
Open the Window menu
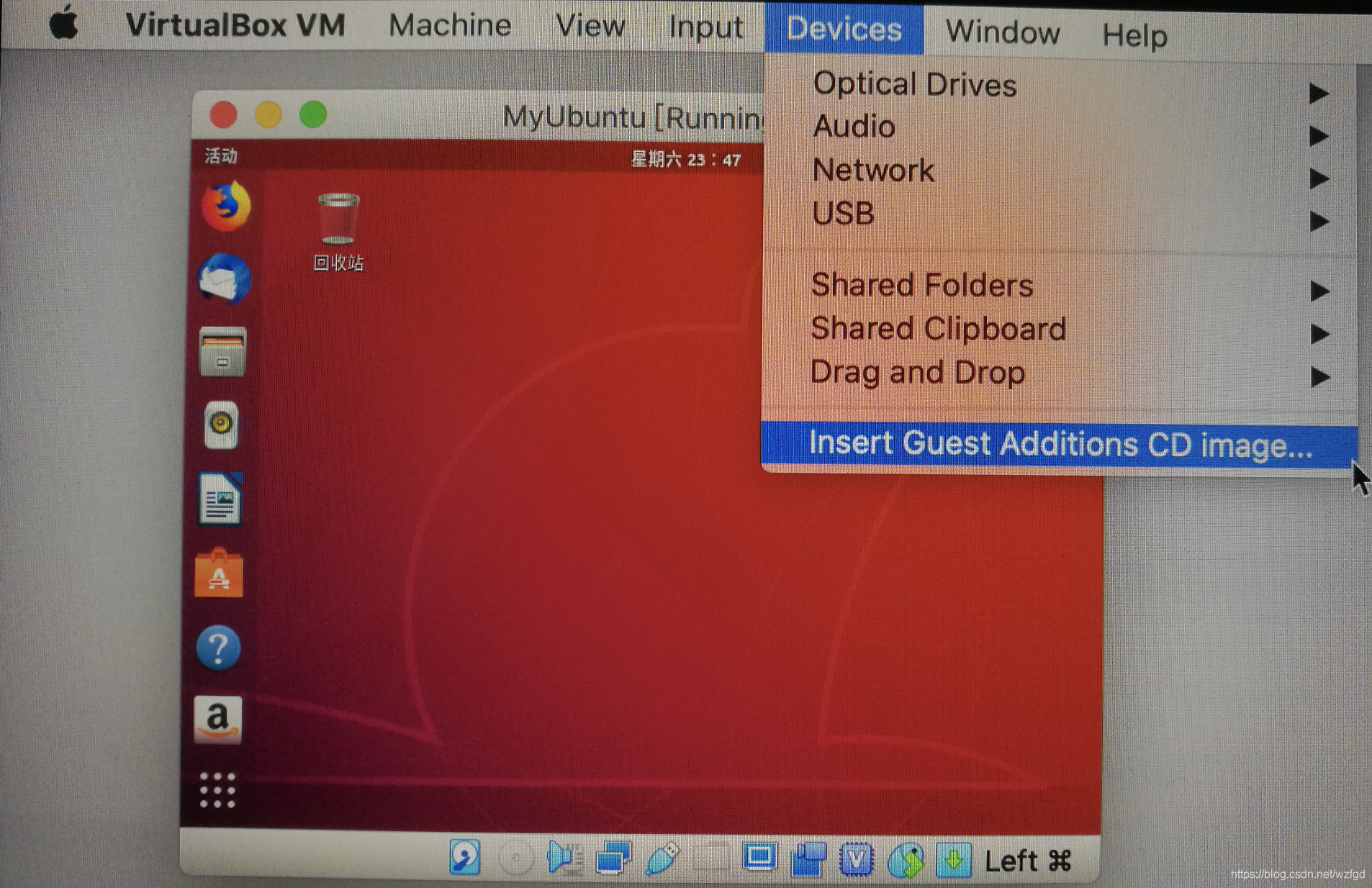pos(1002,32)
